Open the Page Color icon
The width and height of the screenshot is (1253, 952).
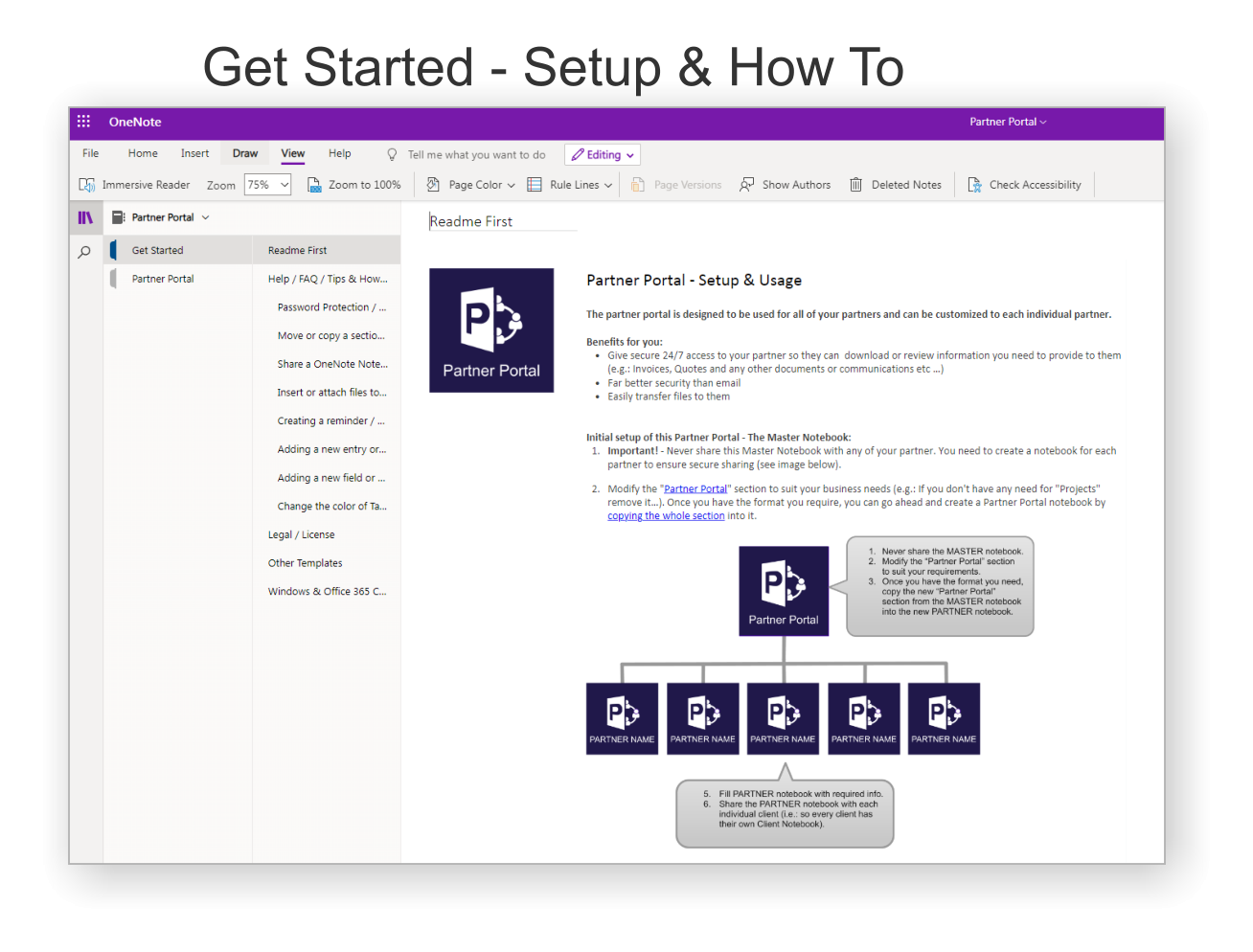[x=433, y=185]
